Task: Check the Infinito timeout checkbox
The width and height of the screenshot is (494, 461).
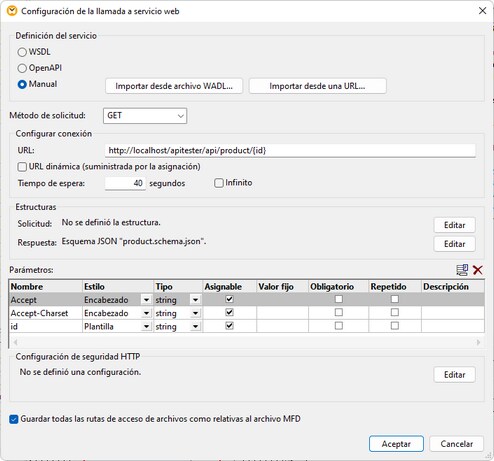Action: 219,183
